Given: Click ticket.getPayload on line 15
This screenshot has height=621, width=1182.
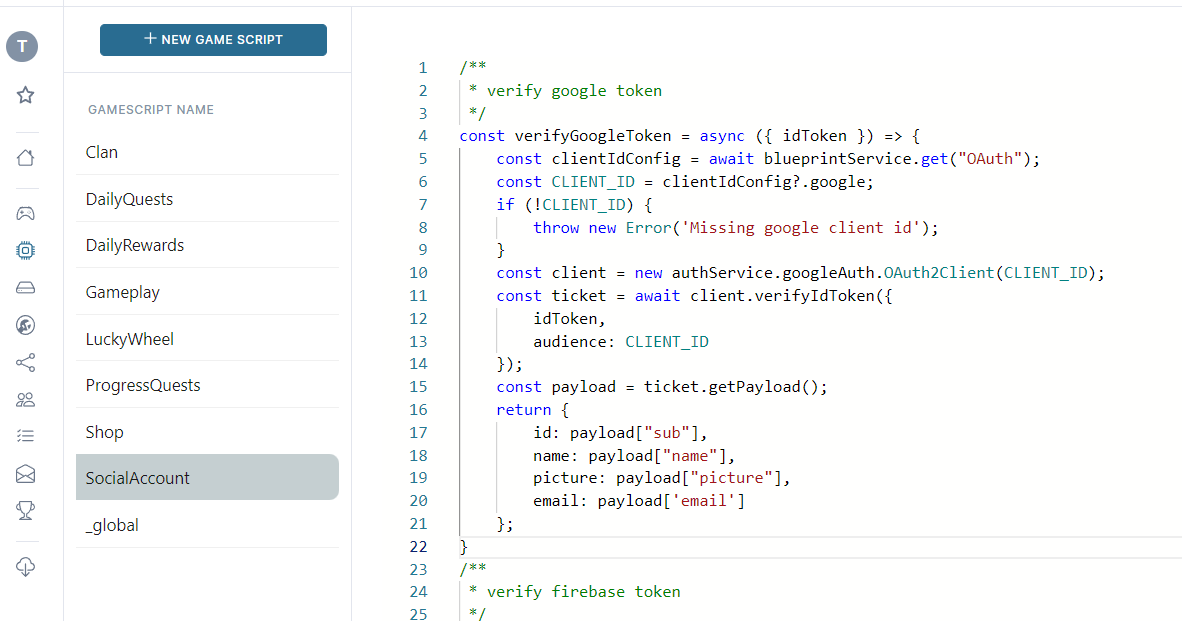Looking at the screenshot, I should click(x=721, y=387).
